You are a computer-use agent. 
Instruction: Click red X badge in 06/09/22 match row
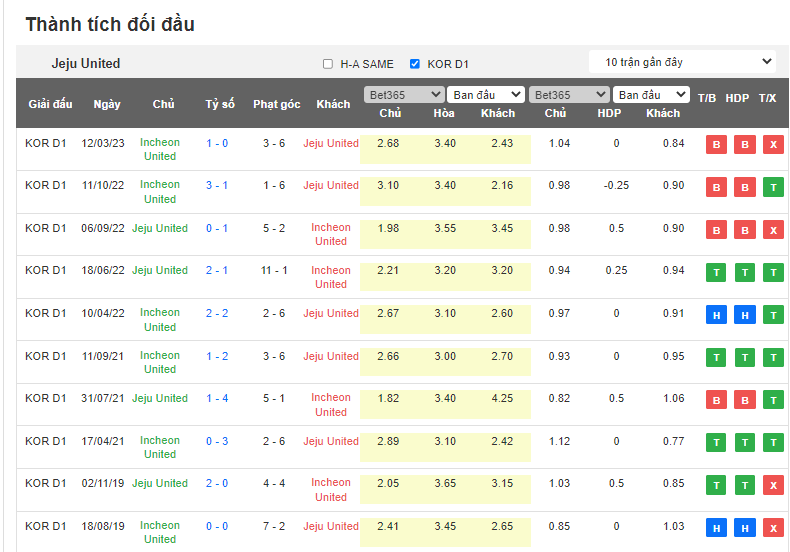[x=772, y=230]
